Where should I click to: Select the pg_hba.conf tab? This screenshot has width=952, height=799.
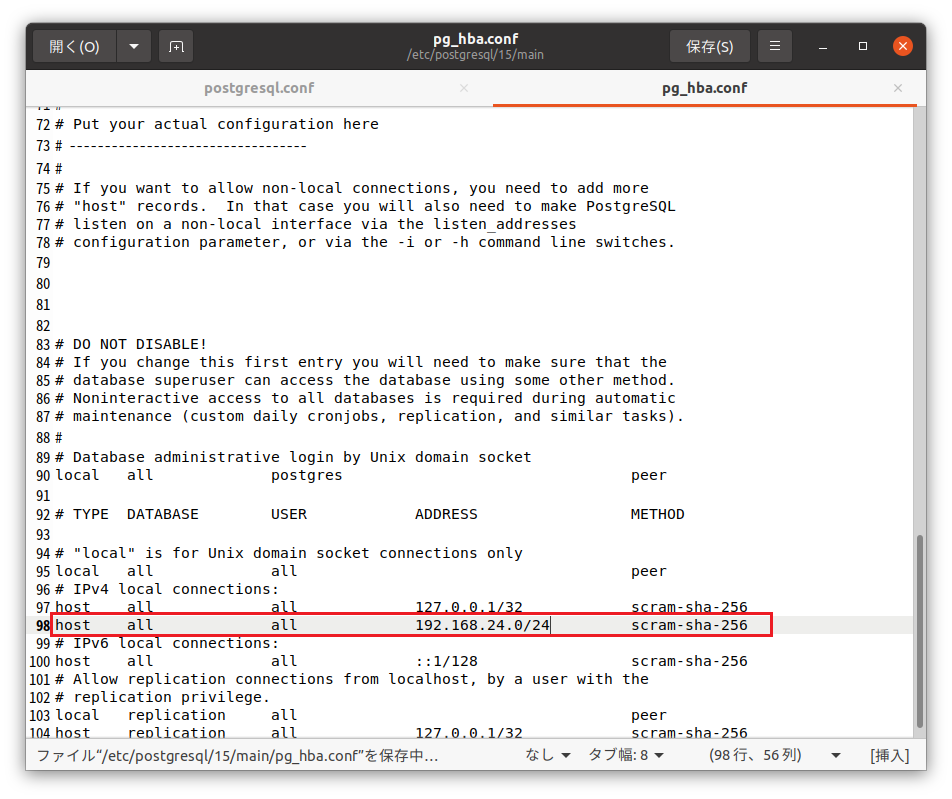704,88
